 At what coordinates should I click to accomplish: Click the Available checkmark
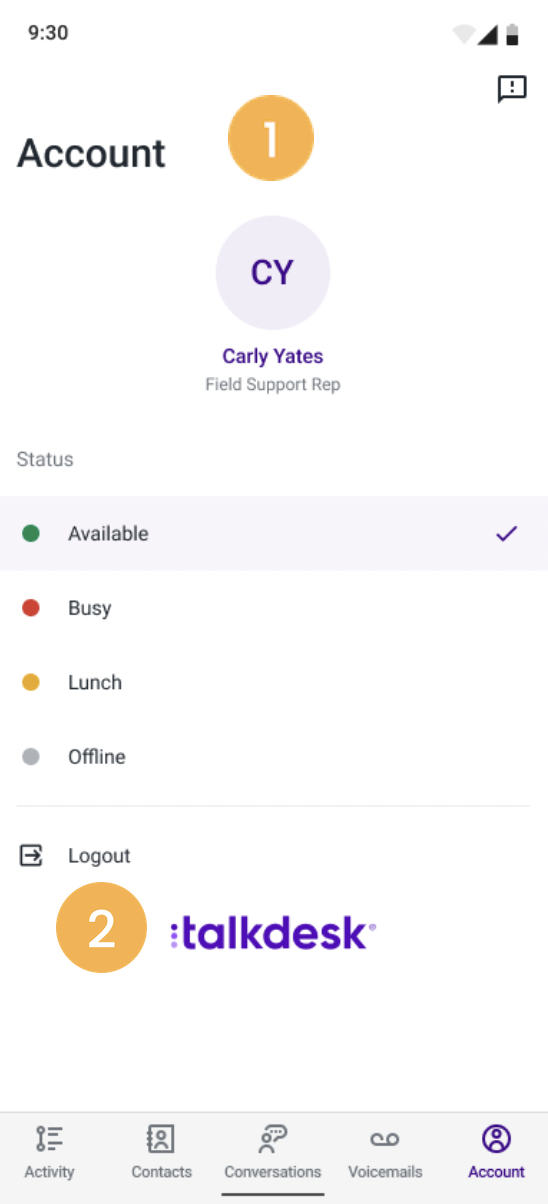(507, 534)
